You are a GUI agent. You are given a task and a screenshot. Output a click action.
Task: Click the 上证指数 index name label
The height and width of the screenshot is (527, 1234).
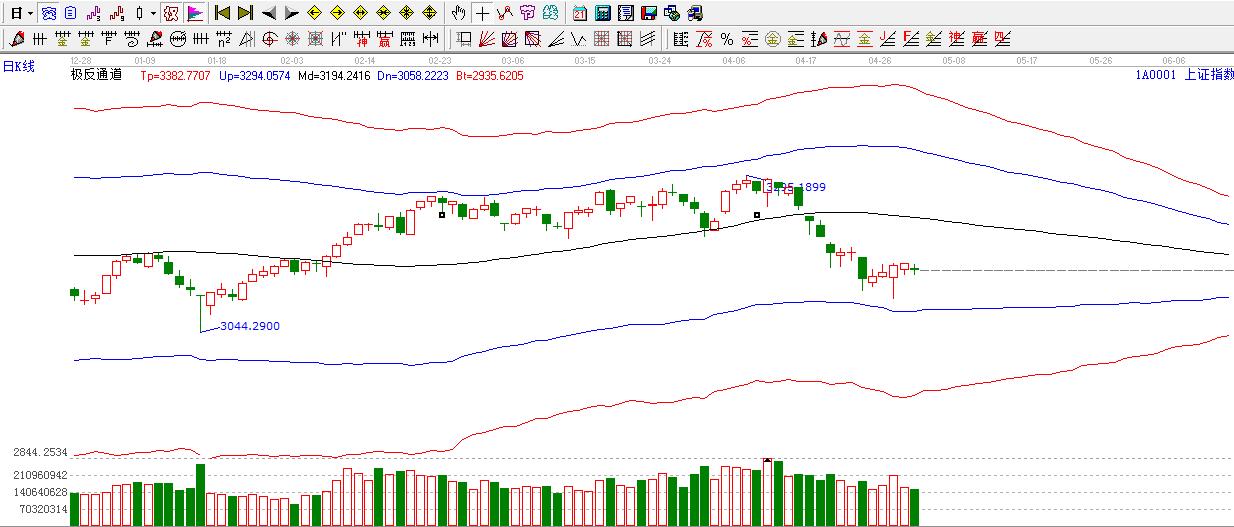pyautogui.click(x=1208, y=75)
